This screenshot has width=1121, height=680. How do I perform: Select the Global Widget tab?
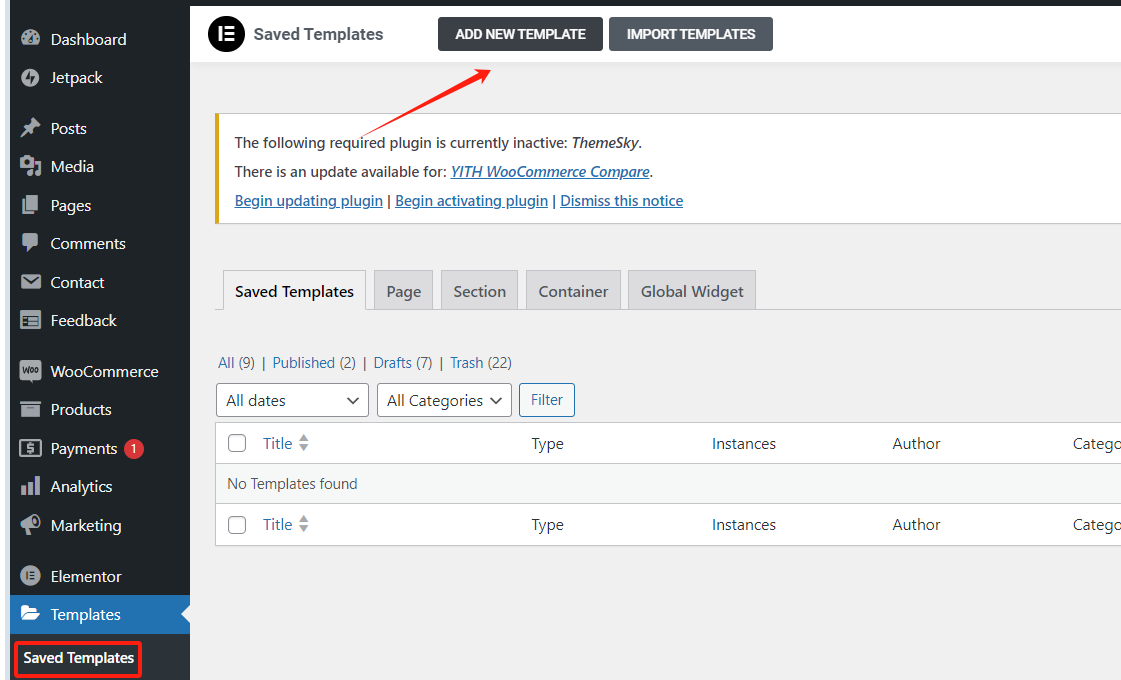tap(692, 291)
